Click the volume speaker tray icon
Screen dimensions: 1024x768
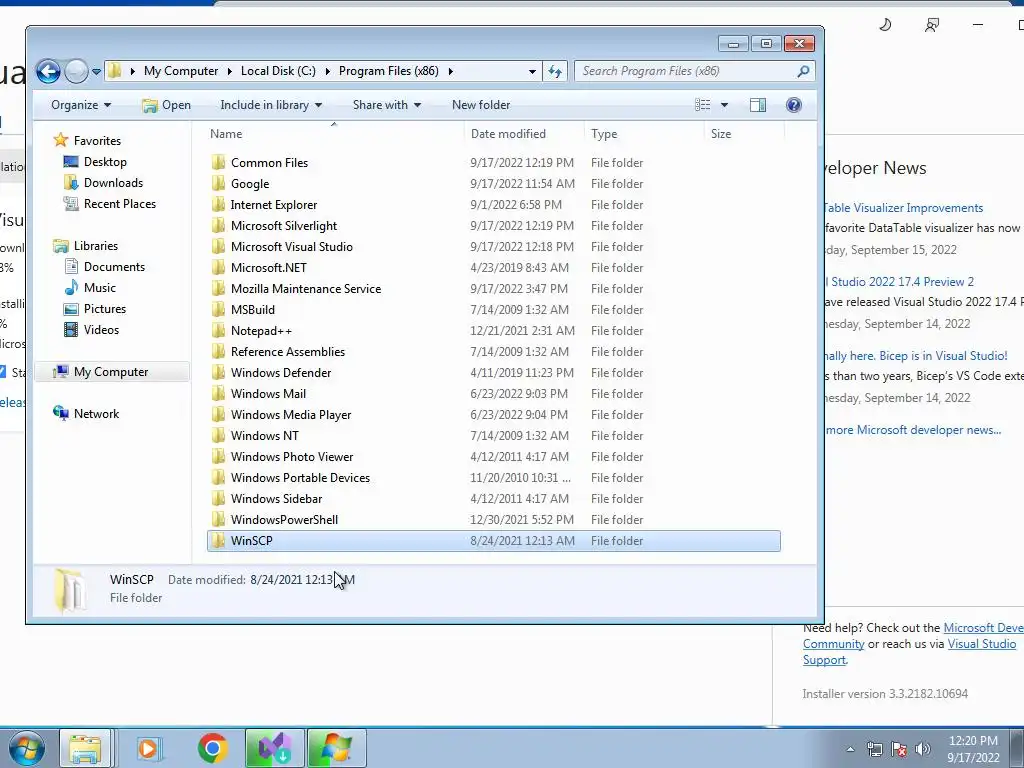tap(922, 749)
